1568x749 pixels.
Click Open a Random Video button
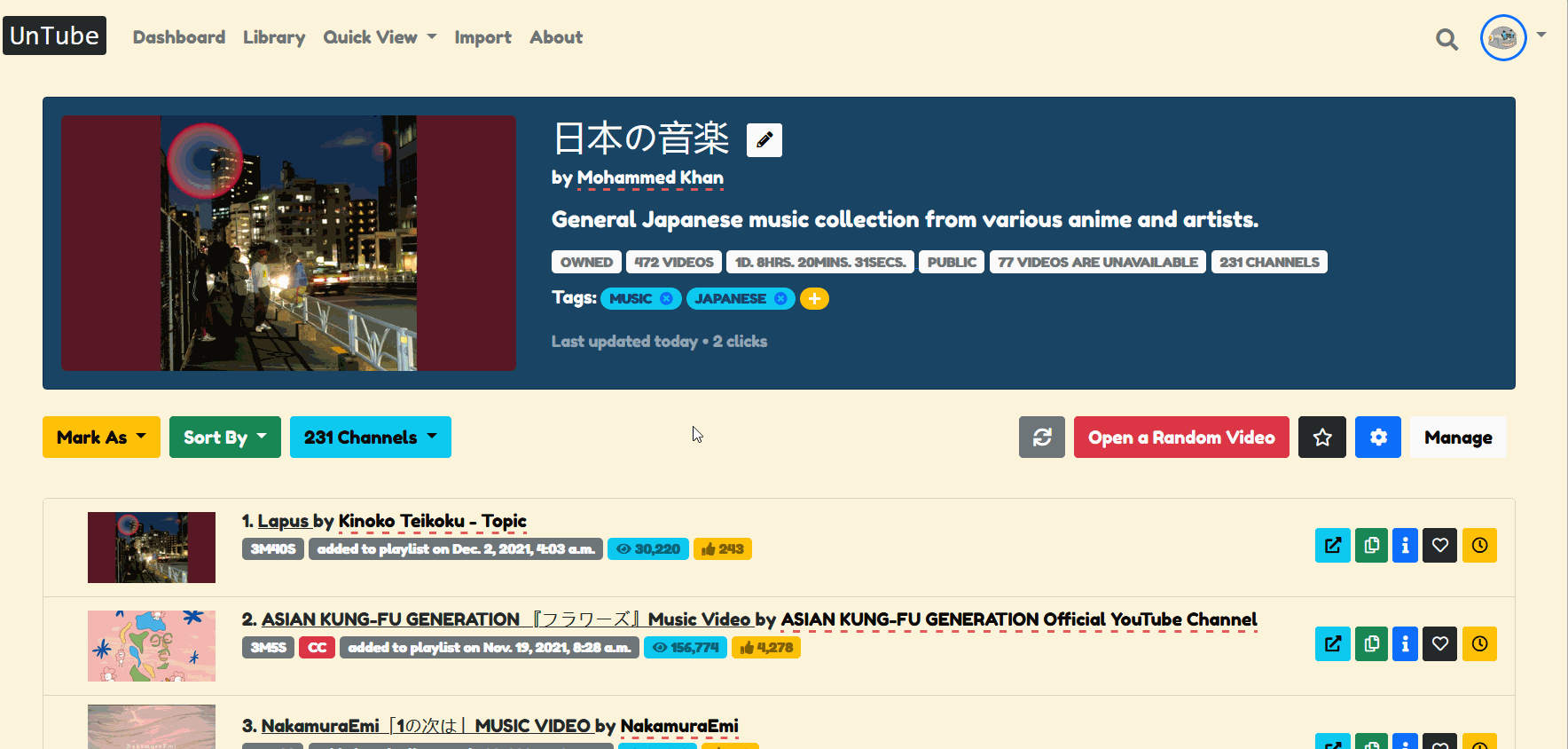coord(1181,437)
